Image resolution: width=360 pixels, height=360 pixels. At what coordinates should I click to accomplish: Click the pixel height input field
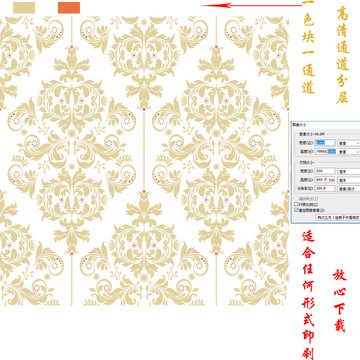point(325,152)
